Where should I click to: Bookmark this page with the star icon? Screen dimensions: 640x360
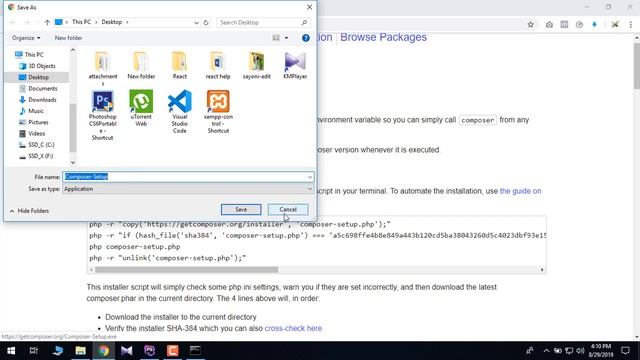click(530, 25)
